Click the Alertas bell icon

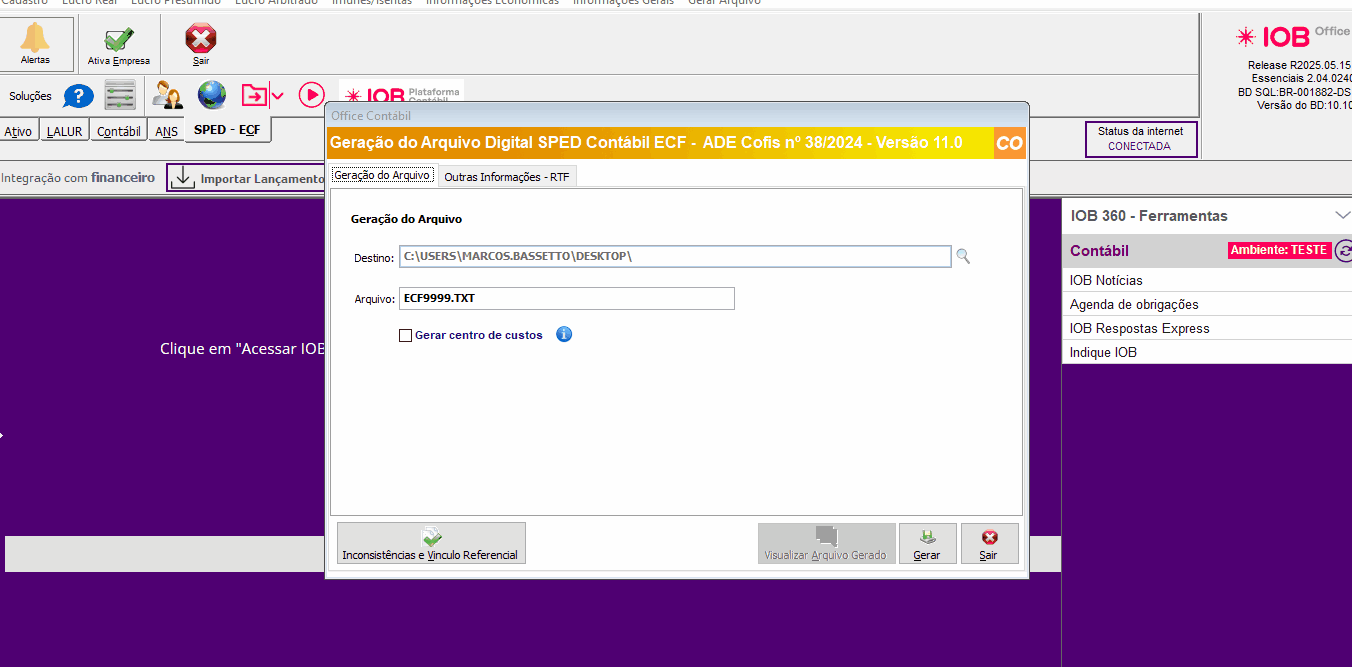pos(35,40)
